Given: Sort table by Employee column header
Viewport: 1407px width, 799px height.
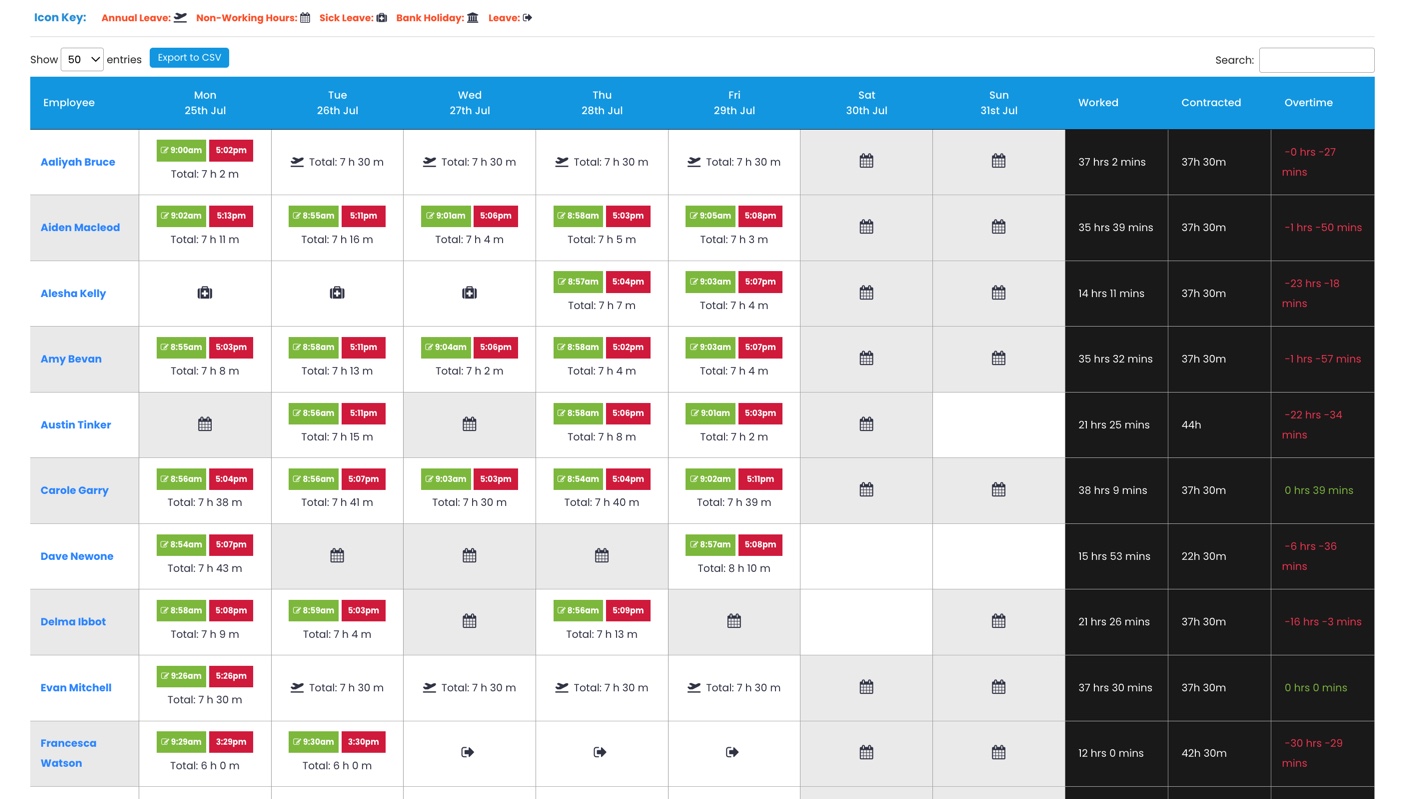Looking at the screenshot, I should click(69, 103).
